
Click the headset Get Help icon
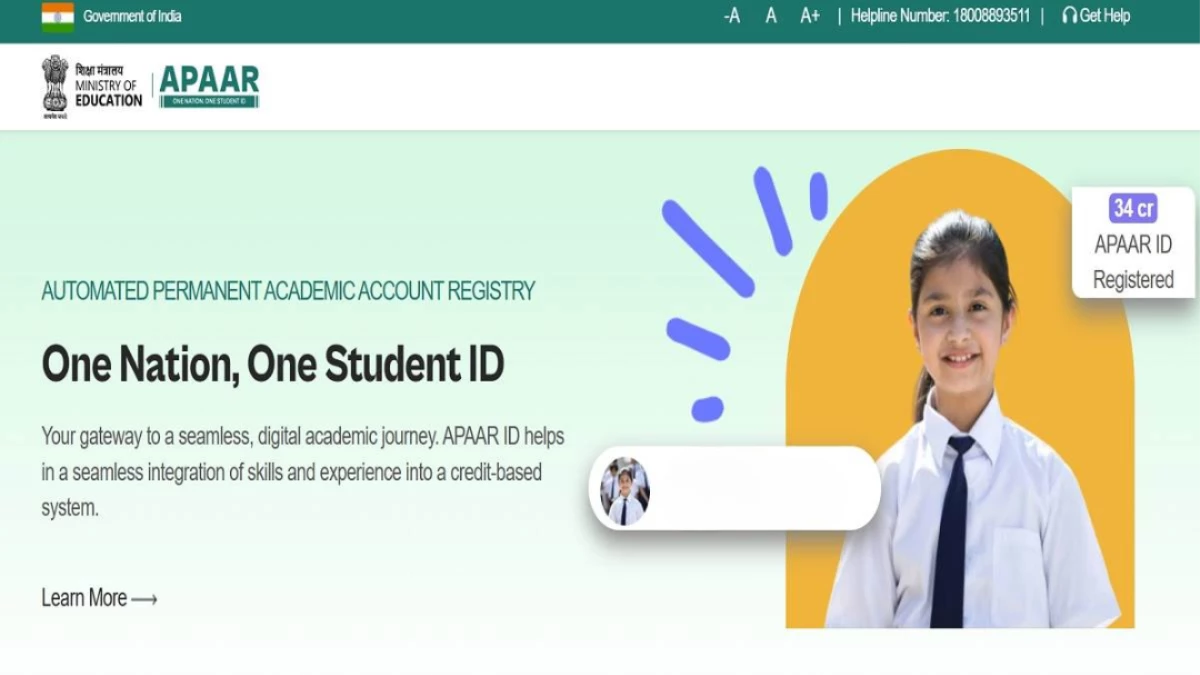1069,16
